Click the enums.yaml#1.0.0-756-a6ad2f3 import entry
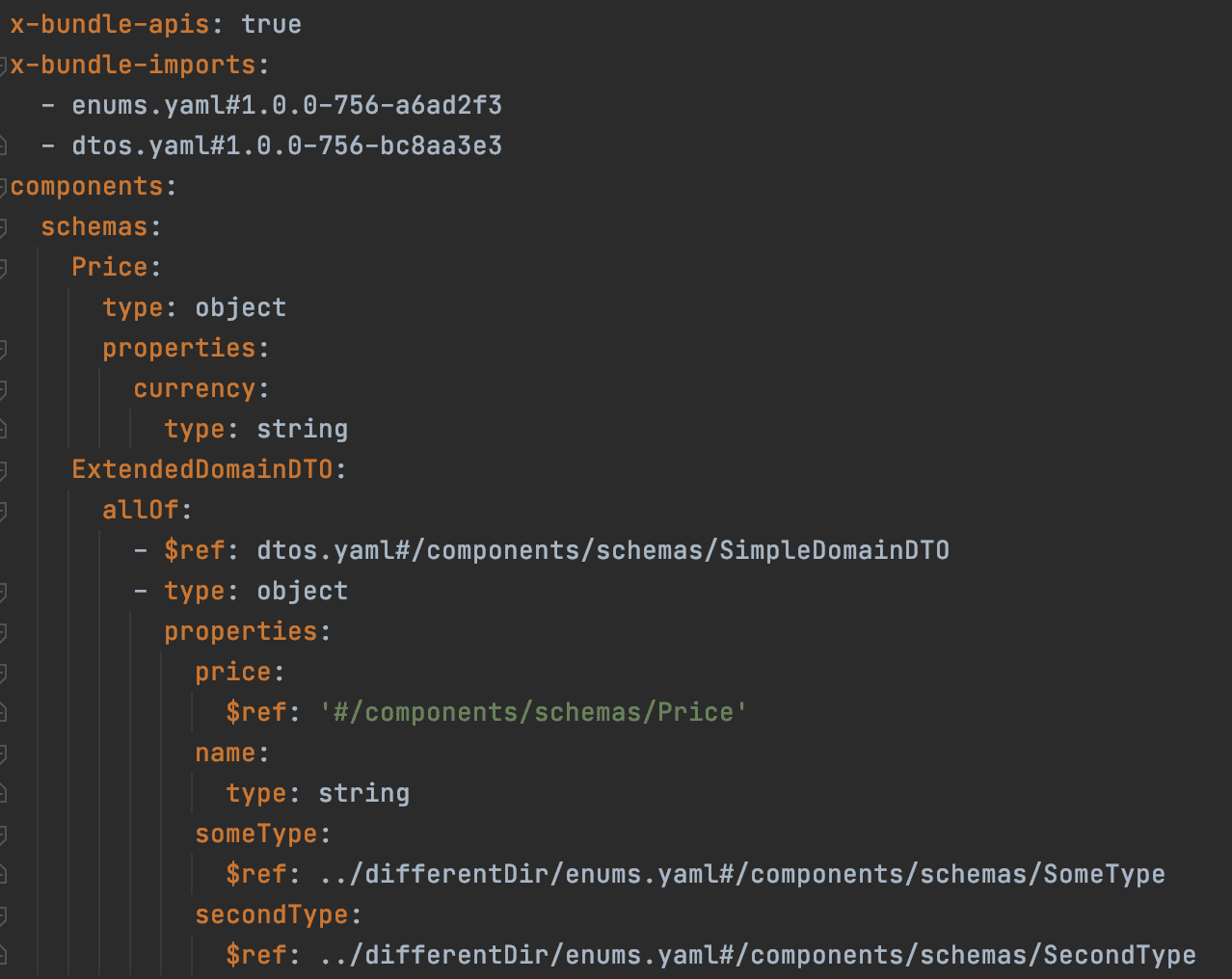This screenshot has width=1232, height=979. click(x=286, y=106)
